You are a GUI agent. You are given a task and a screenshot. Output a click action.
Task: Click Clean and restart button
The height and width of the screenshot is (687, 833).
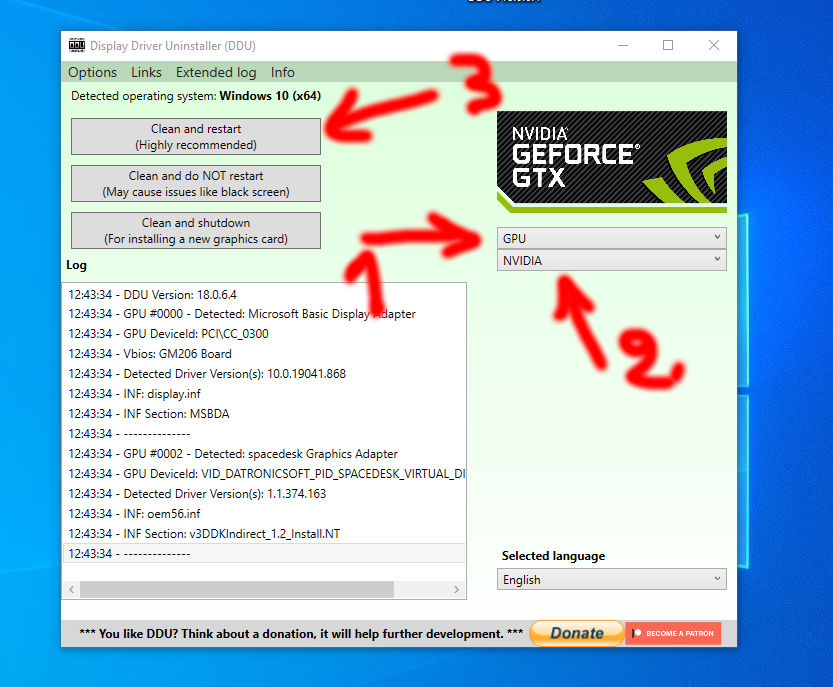click(196, 137)
